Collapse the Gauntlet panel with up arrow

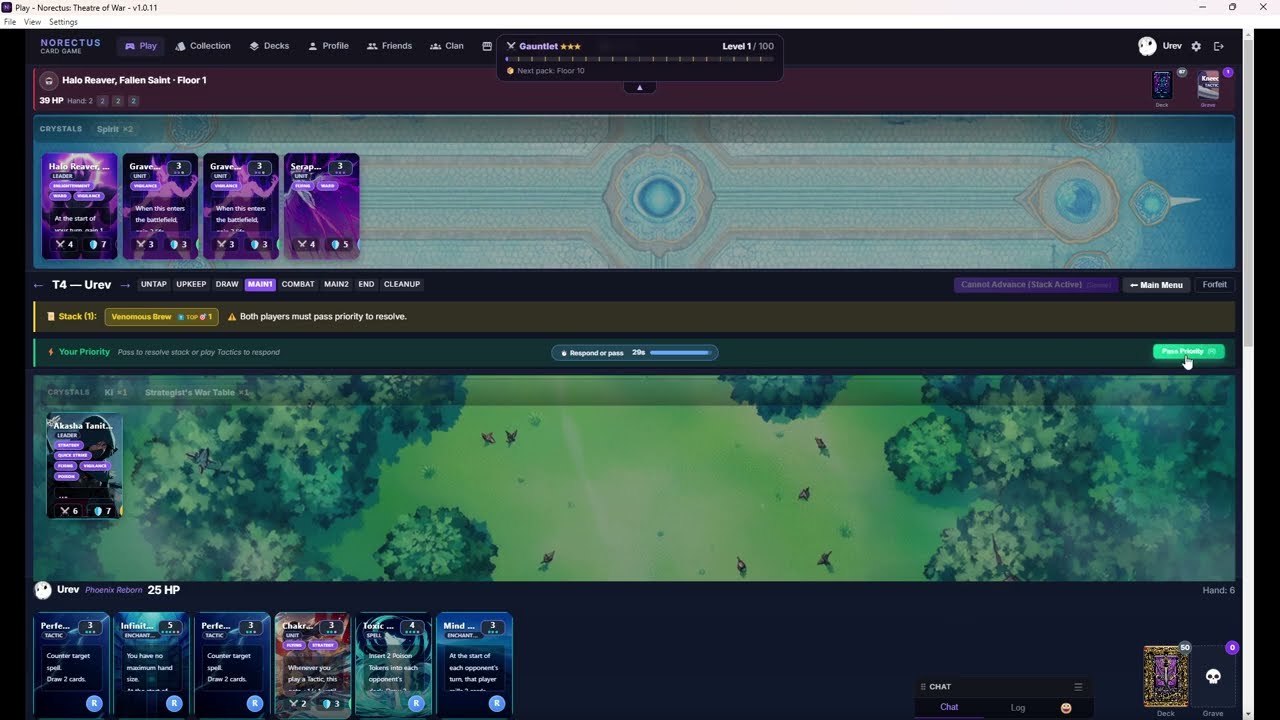pyautogui.click(x=640, y=87)
